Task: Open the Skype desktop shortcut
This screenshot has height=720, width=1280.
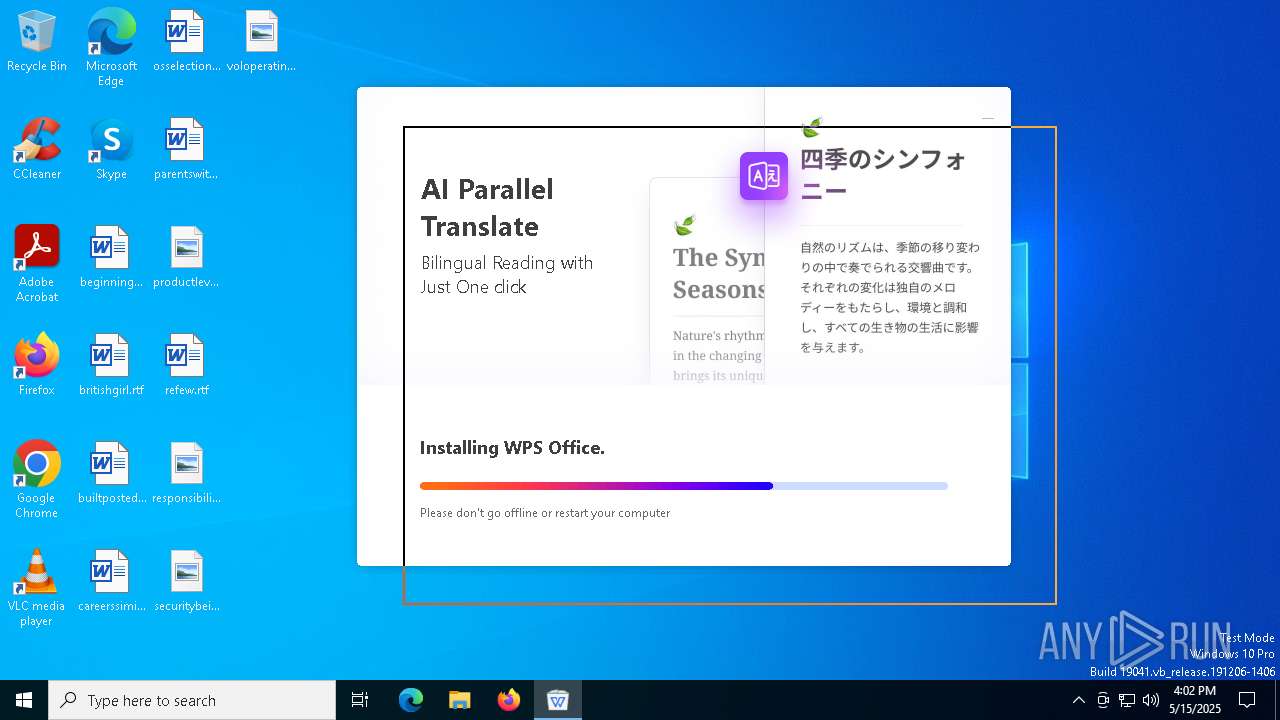Action: pyautogui.click(x=111, y=150)
